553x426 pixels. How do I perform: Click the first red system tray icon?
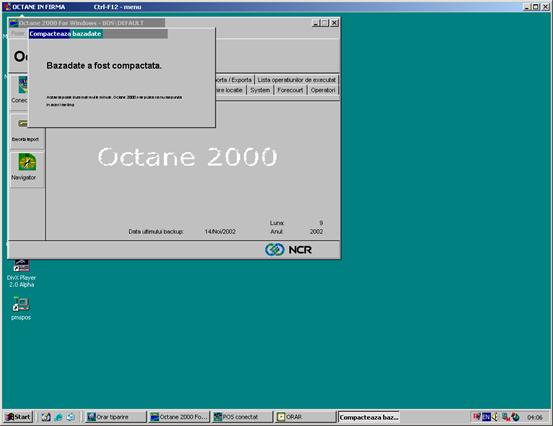pos(477,417)
